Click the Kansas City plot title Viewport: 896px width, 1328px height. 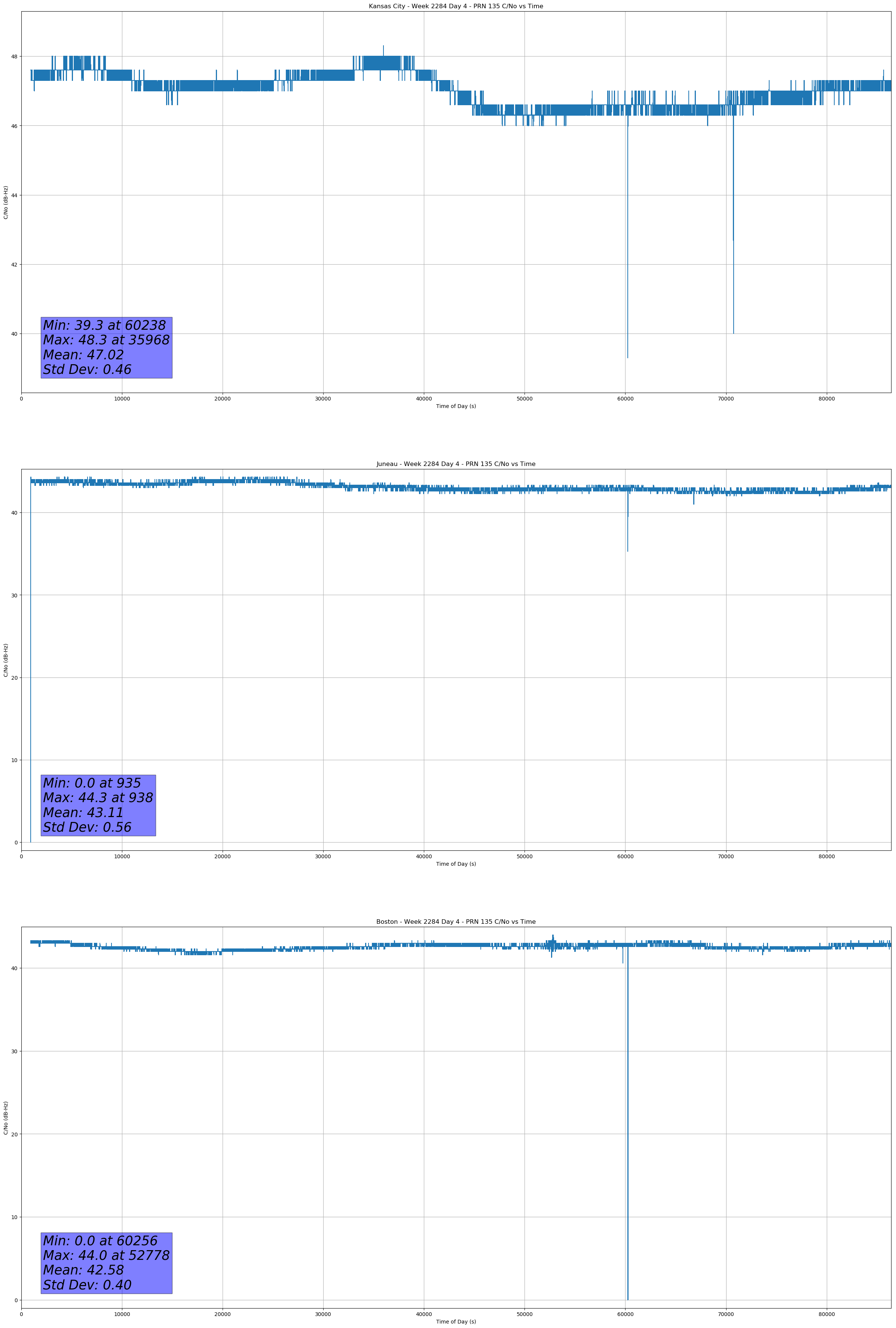456,6
